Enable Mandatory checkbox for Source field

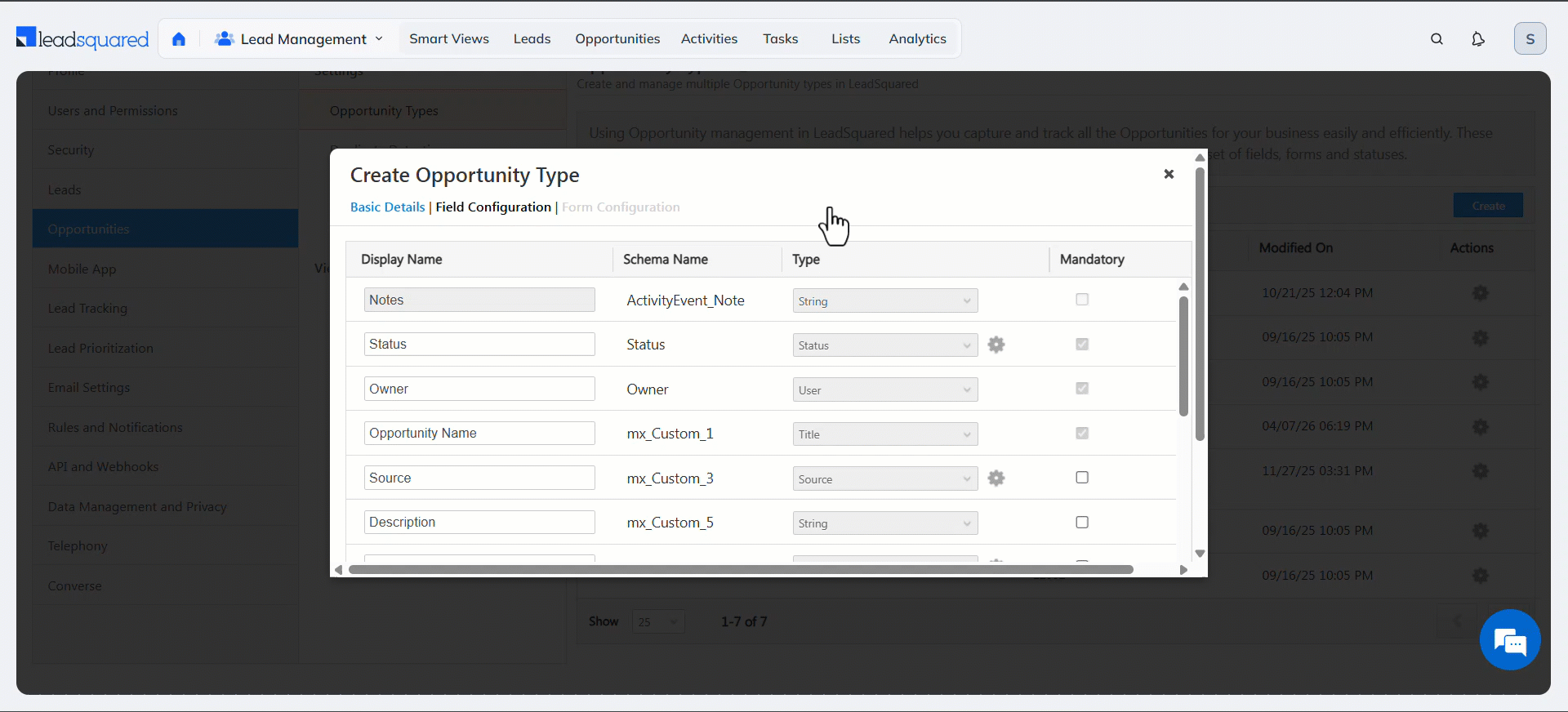pos(1082,478)
